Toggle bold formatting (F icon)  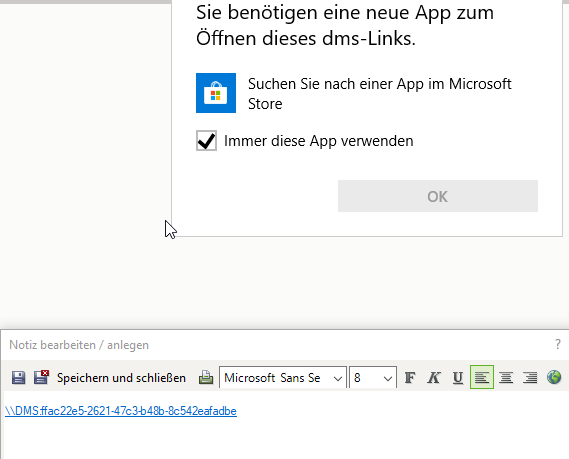point(410,378)
